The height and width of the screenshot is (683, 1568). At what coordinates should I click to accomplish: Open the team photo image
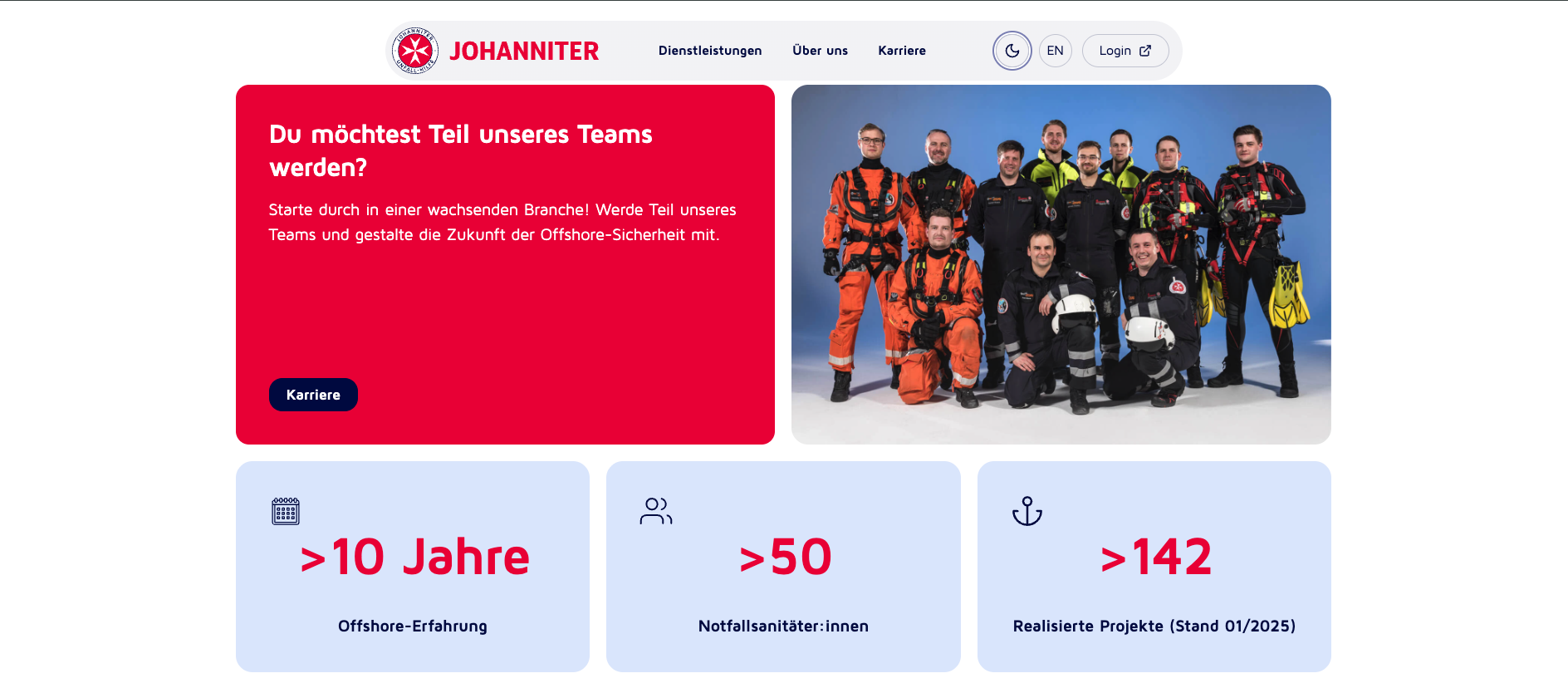click(1061, 264)
